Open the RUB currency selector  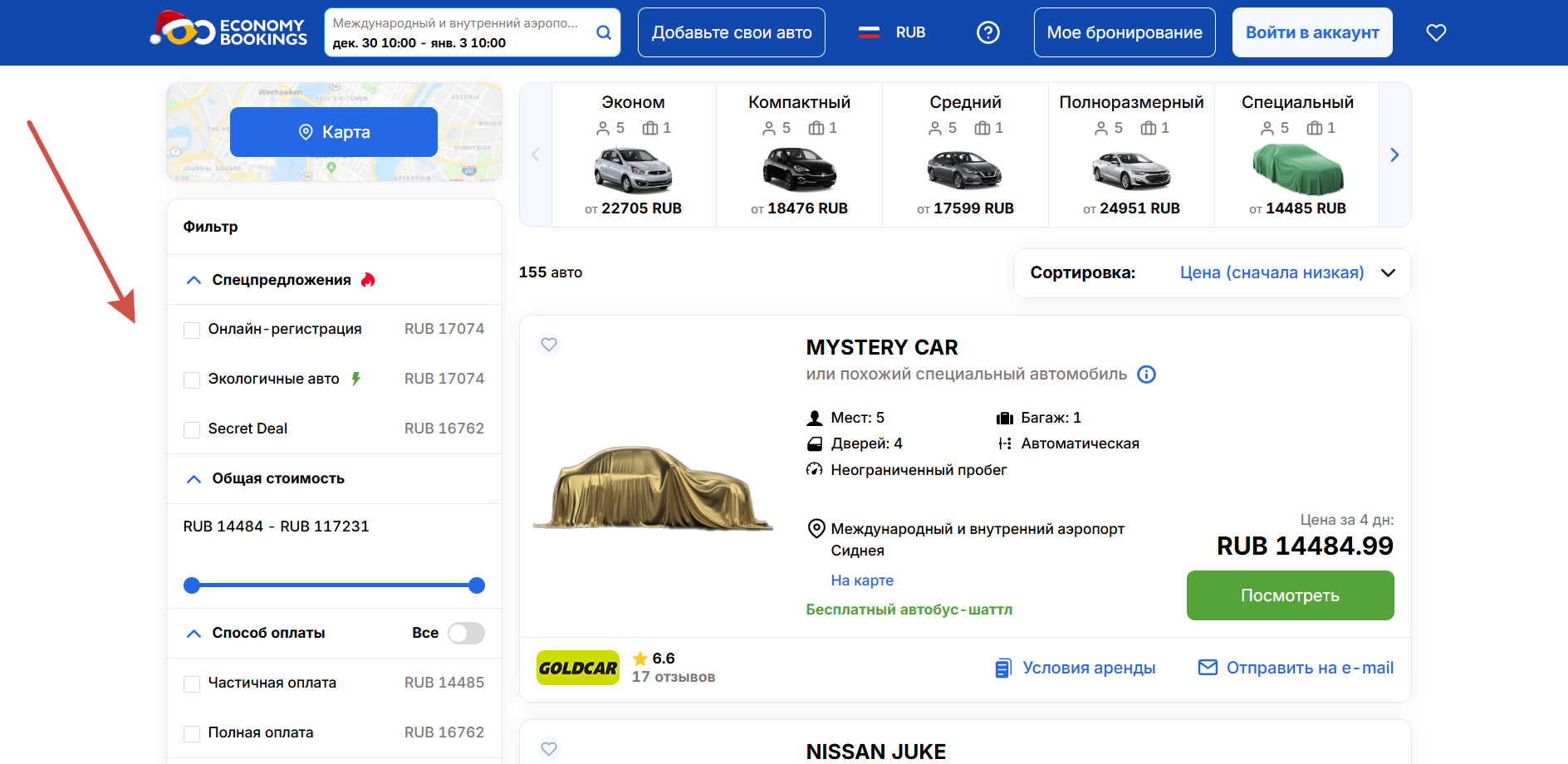pyautogui.click(x=910, y=32)
